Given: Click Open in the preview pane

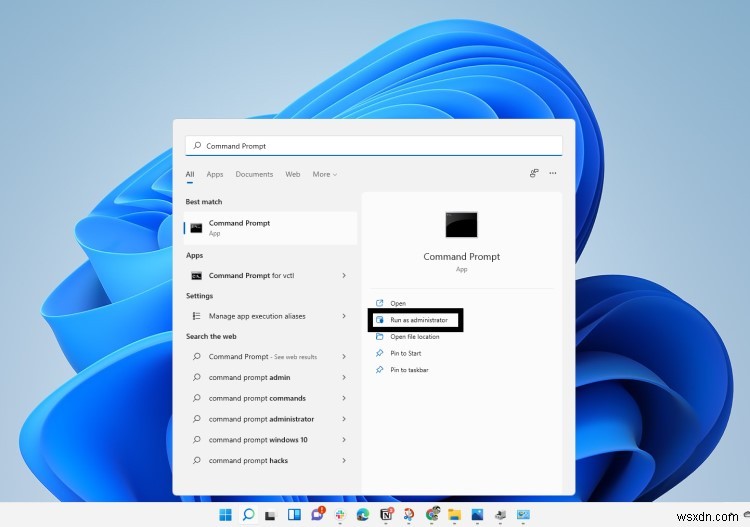Looking at the screenshot, I should coord(398,303).
